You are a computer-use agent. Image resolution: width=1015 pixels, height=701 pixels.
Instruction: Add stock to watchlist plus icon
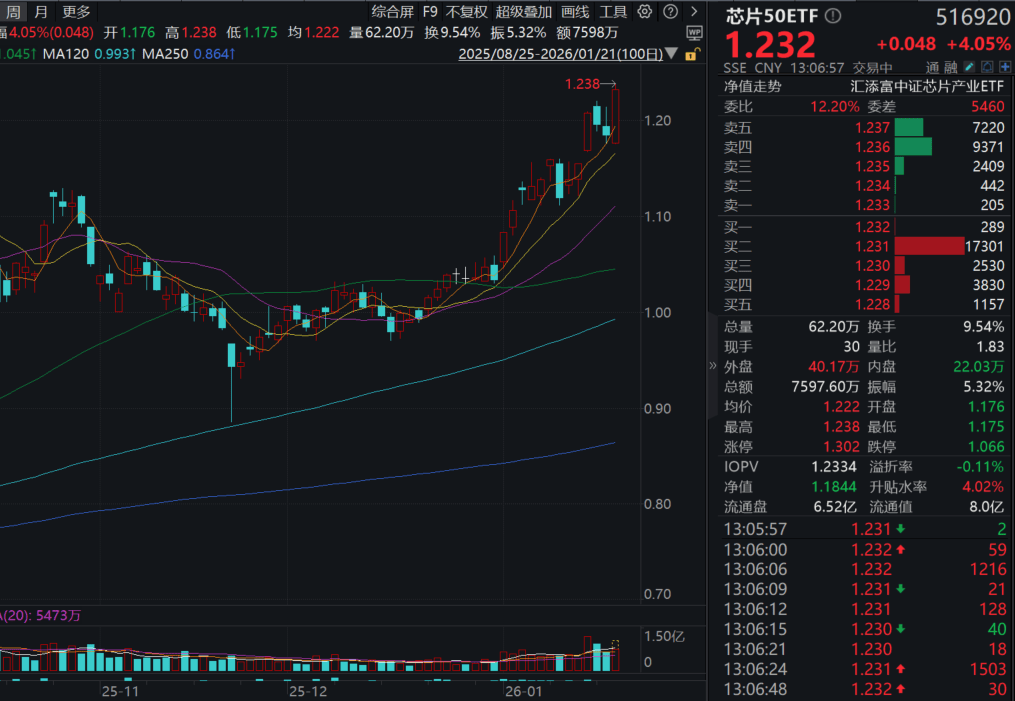1004,67
